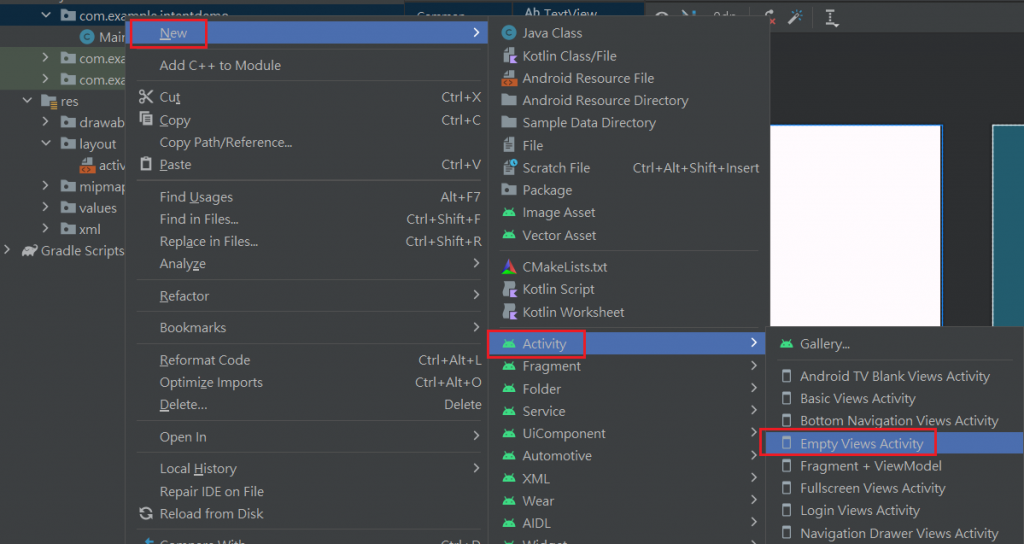Click the Scratch File icon
This screenshot has height=544, width=1024.
tap(509, 167)
